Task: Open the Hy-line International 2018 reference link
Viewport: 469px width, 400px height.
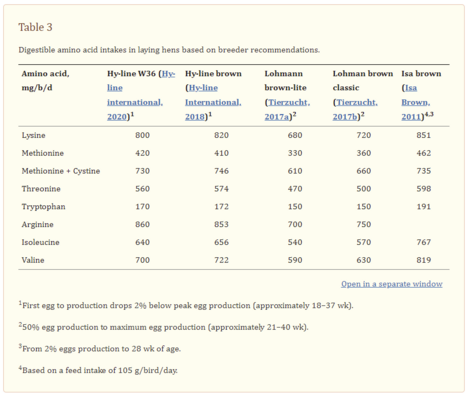Action: [x=213, y=102]
